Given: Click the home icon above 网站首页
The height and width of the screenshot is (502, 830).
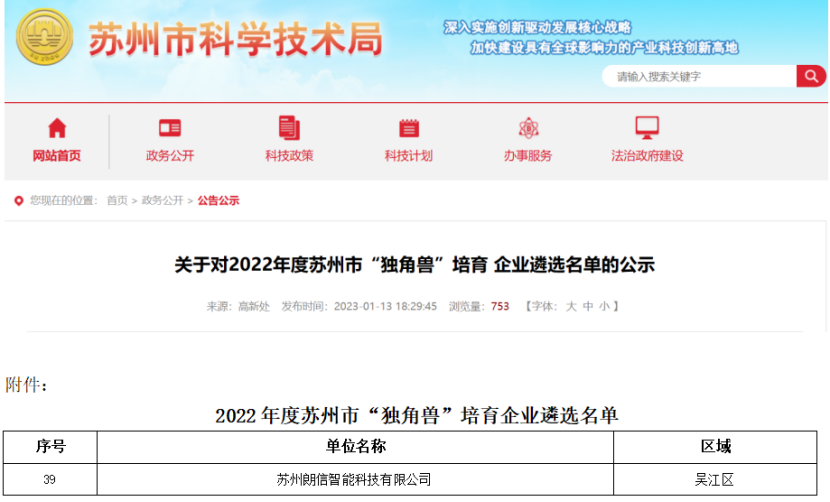Looking at the screenshot, I should click(57, 128).
